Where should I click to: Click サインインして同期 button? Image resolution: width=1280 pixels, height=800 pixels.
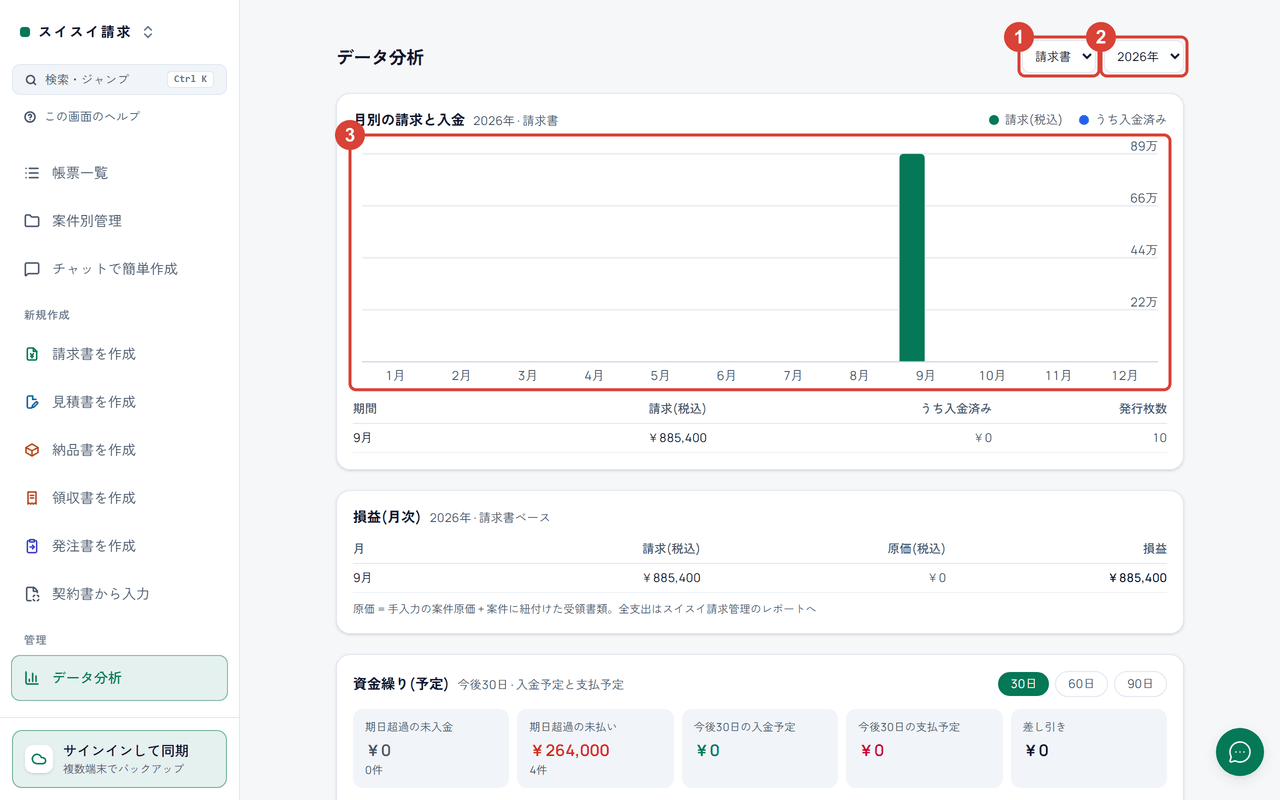(119, 759)
